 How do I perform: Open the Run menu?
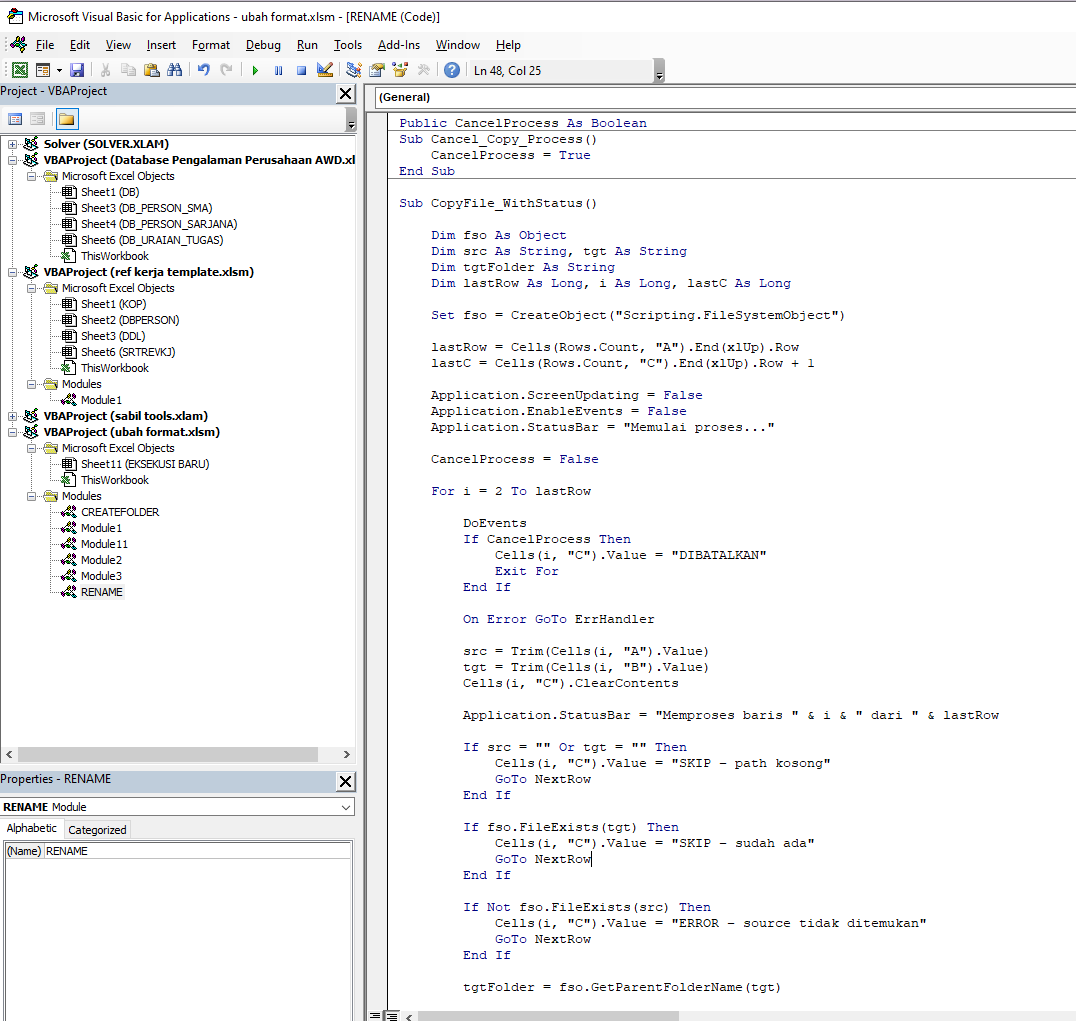point(307,45)
